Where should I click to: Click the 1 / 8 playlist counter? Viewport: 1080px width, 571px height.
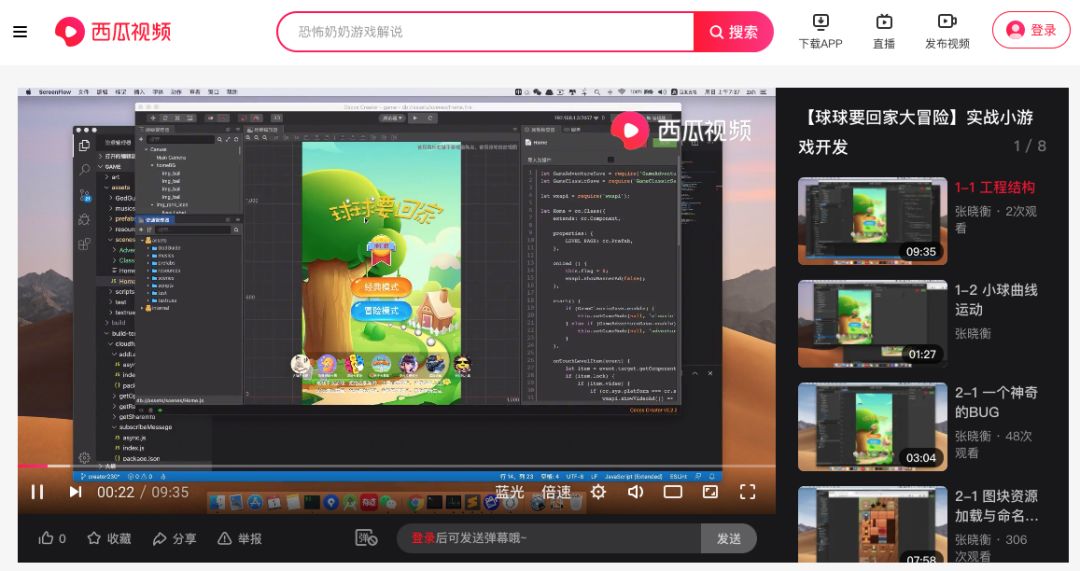pos(1030,146)
